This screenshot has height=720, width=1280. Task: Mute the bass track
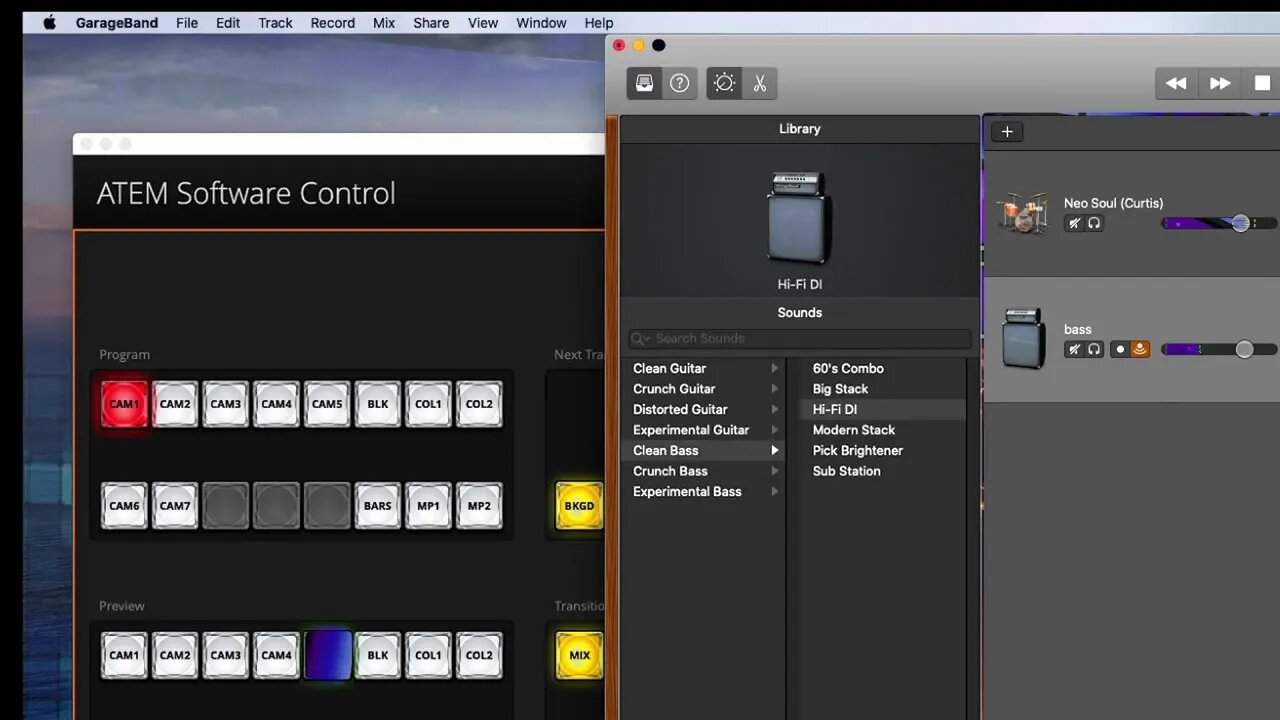pyautogui.click(x=1074, y=349)
